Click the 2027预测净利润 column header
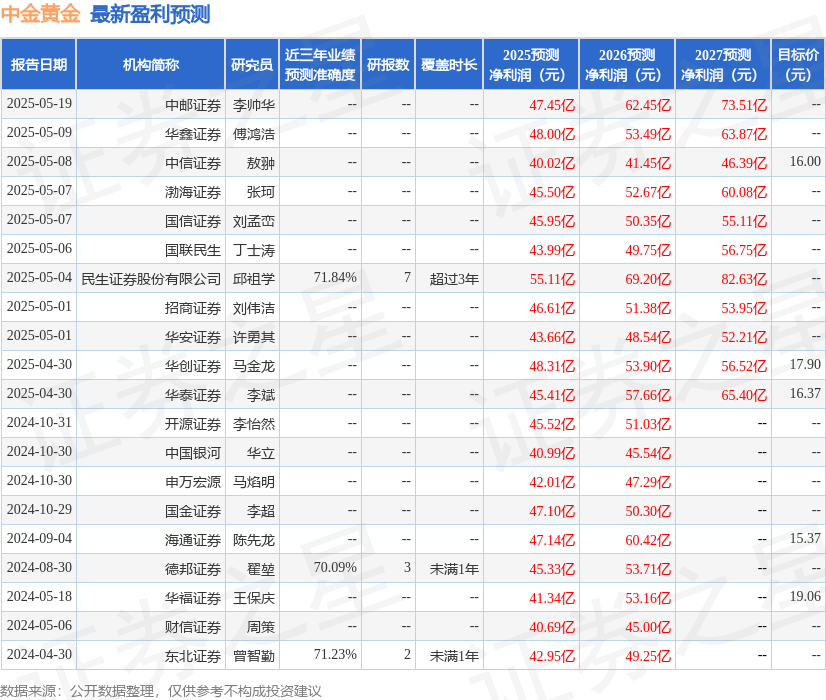Screen dimensions: 826x700 (x=720, y=63)
